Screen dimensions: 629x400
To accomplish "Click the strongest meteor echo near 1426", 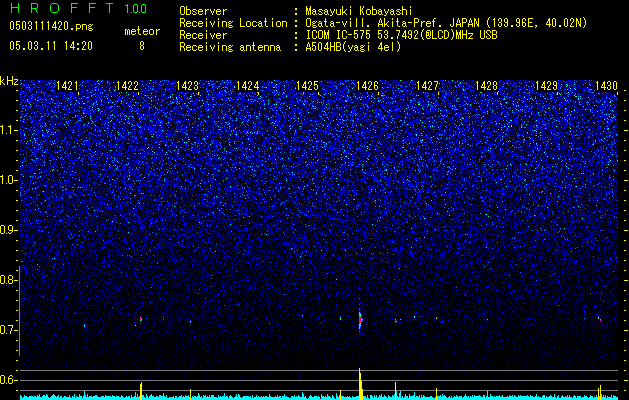I will [360, 319].
